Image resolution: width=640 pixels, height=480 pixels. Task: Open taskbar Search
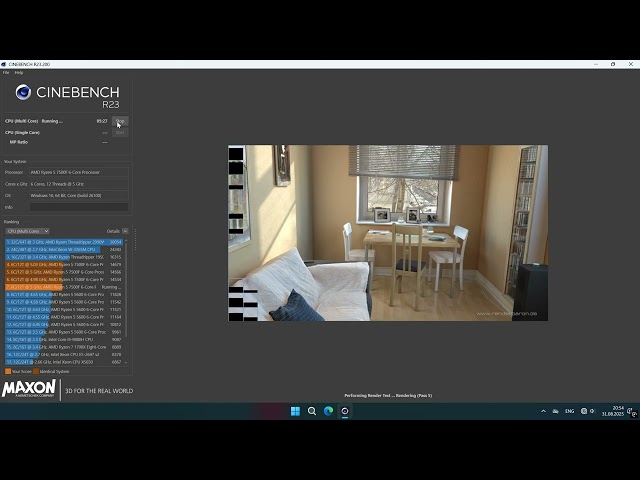tap(312, 411)
